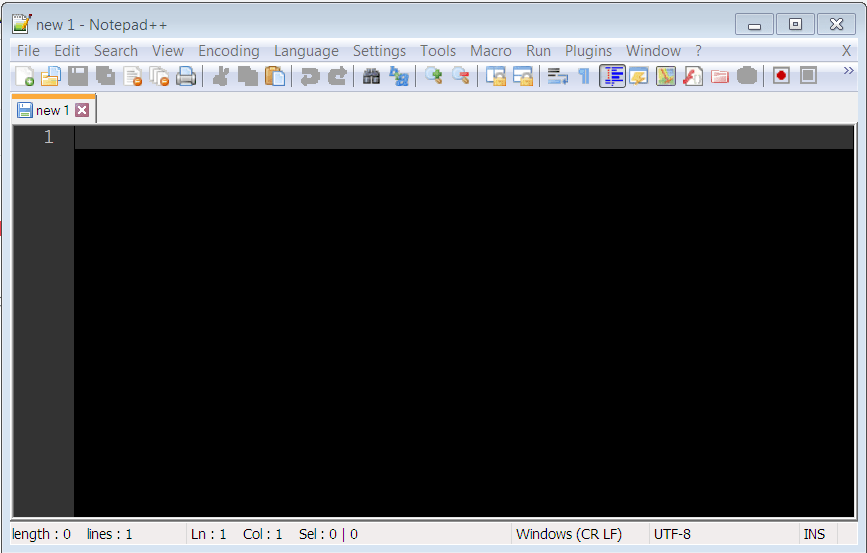The image size is (867, 553).
Task: Open Find with the binoculars icon
Action: pyautogui.click(x=371, y=76)
